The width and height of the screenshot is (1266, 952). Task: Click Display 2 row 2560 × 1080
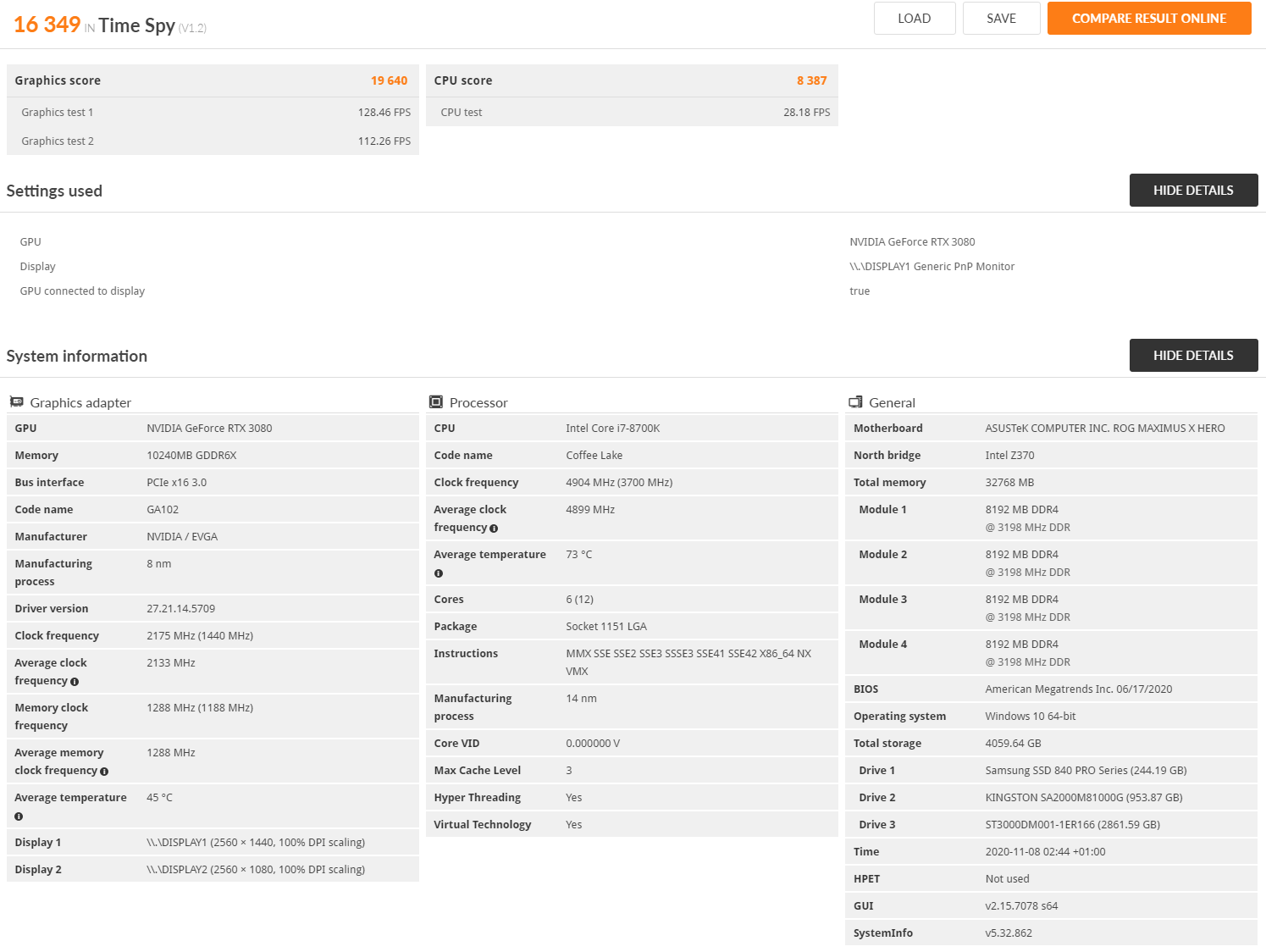click(213, 869)
